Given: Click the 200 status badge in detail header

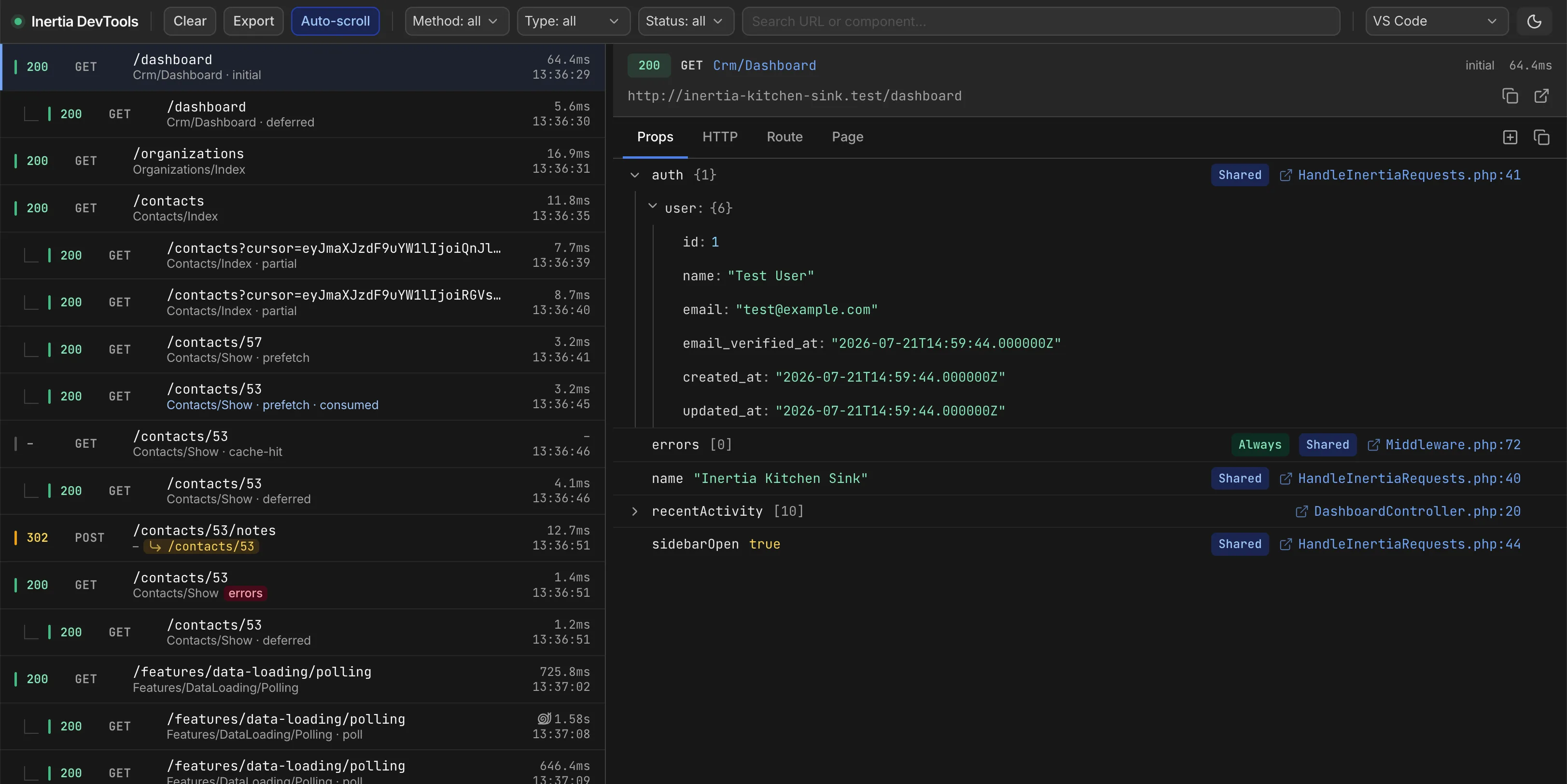Looking at the screenshot, I should [x=648, y=66].
